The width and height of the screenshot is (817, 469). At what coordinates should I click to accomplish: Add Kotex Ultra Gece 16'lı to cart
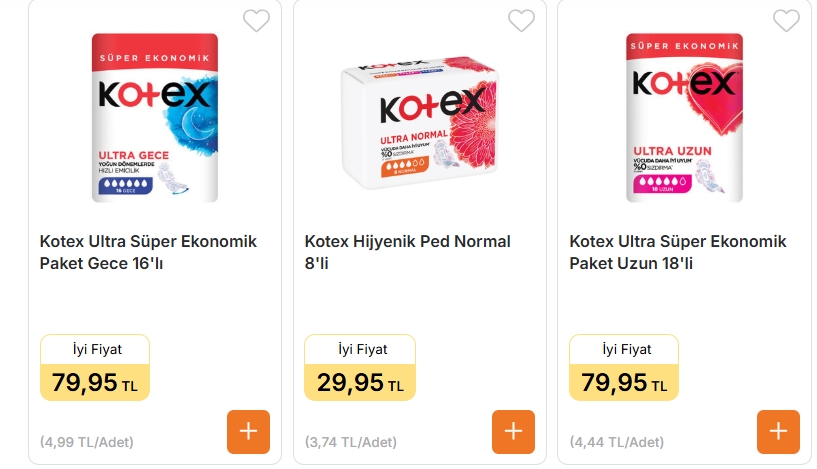248,431
